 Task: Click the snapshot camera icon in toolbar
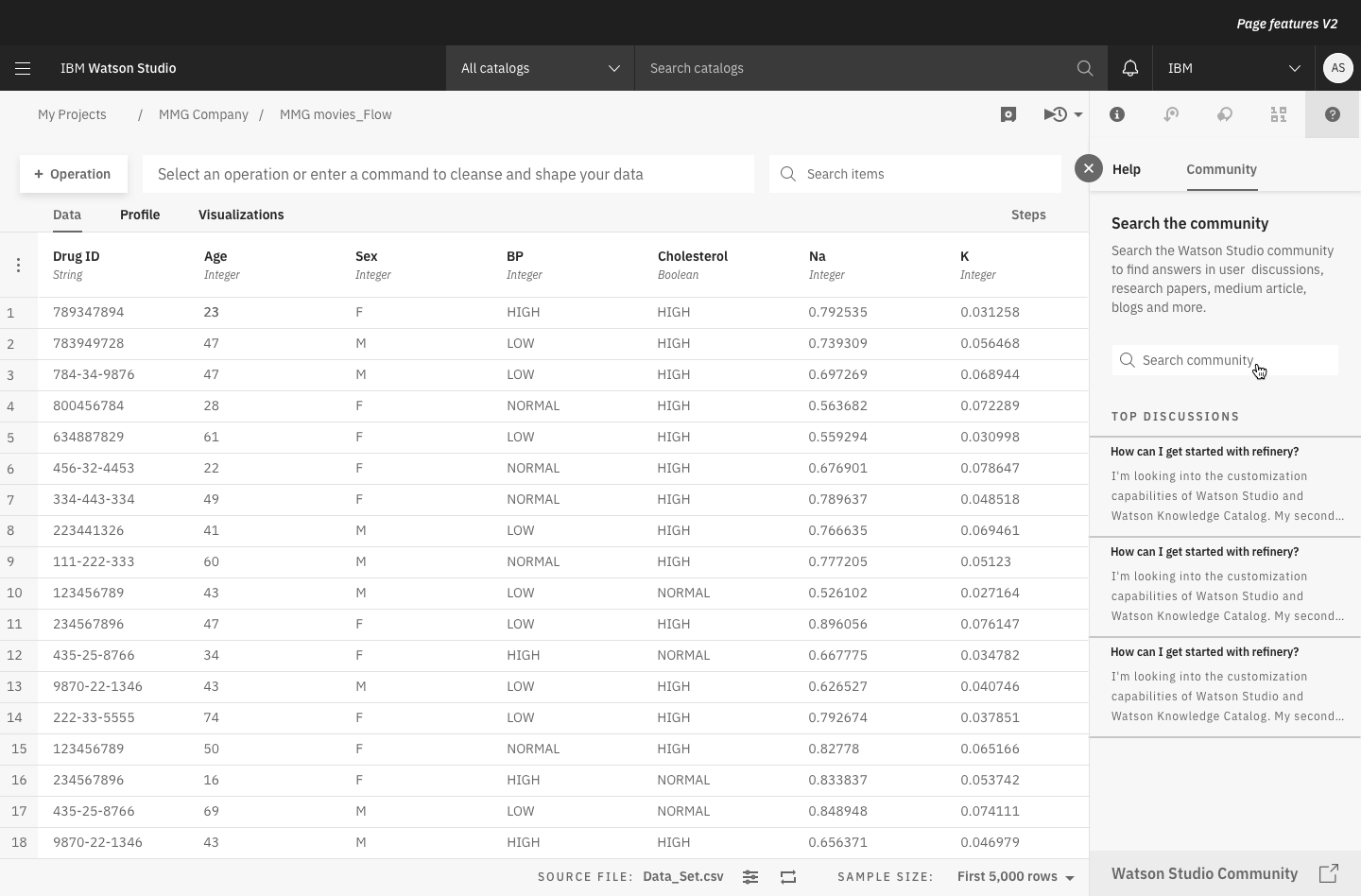[x=1008, y=114]
